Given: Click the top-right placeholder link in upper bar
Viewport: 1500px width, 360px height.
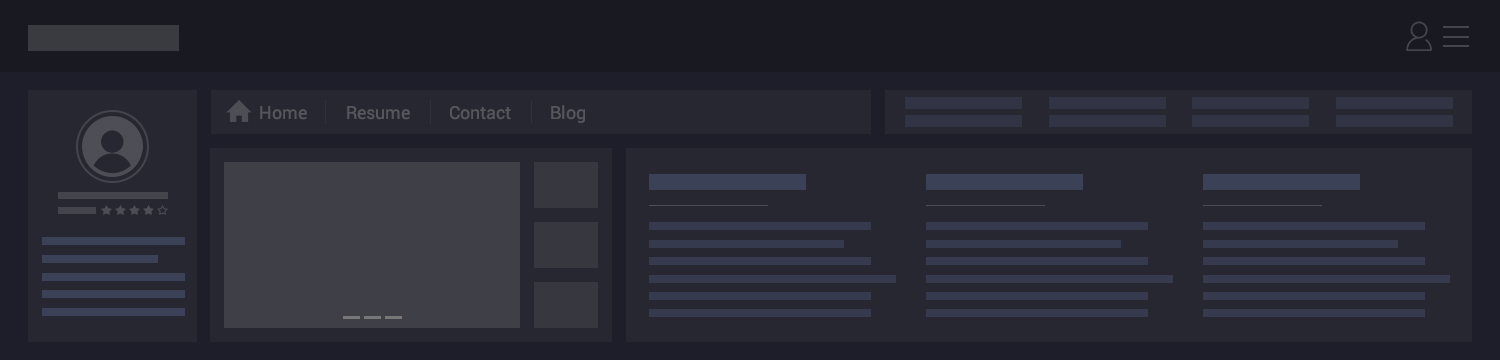Looking at the screenshot, I should tap(1394, 103).
